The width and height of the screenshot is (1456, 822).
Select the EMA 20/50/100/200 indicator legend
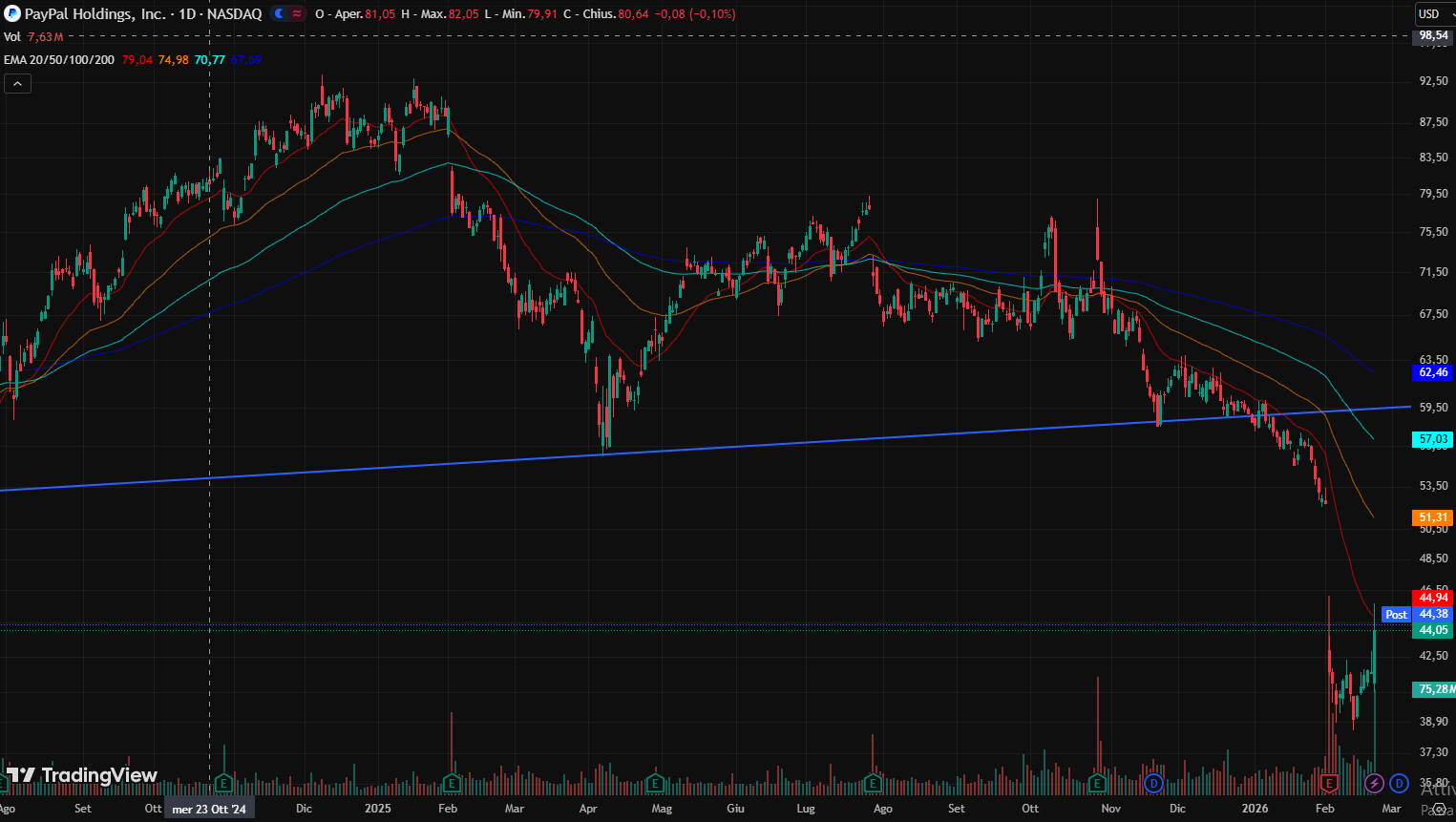point(59,60)
